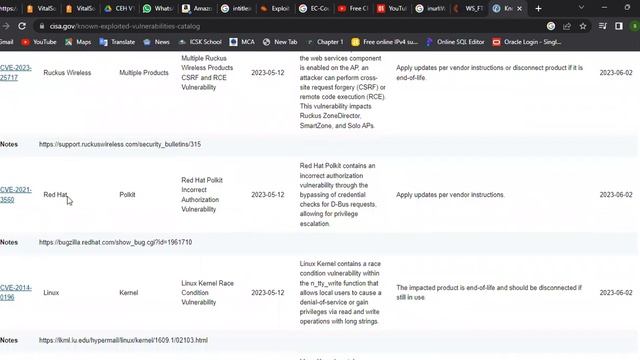Open the Free online IPv4 bookmark
The image size is (640, 360).
coord(385,42)
